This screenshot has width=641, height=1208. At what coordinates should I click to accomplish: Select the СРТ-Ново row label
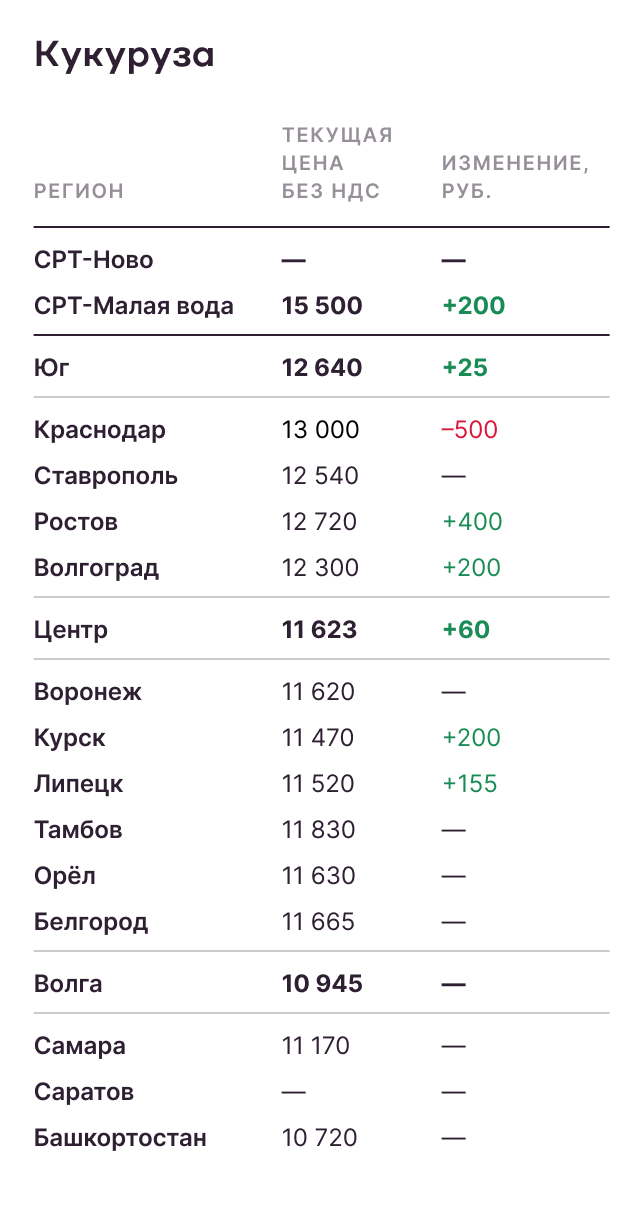tap(94, 260)
